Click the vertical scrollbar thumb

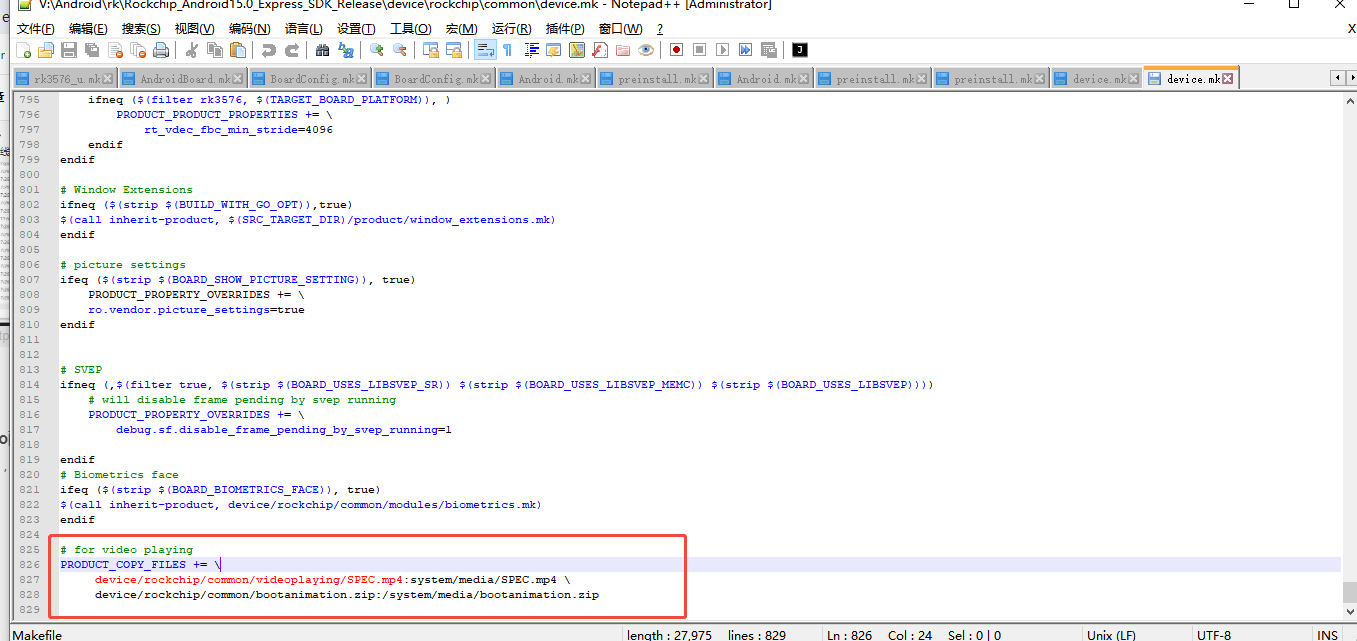[x=1349, y=592]
